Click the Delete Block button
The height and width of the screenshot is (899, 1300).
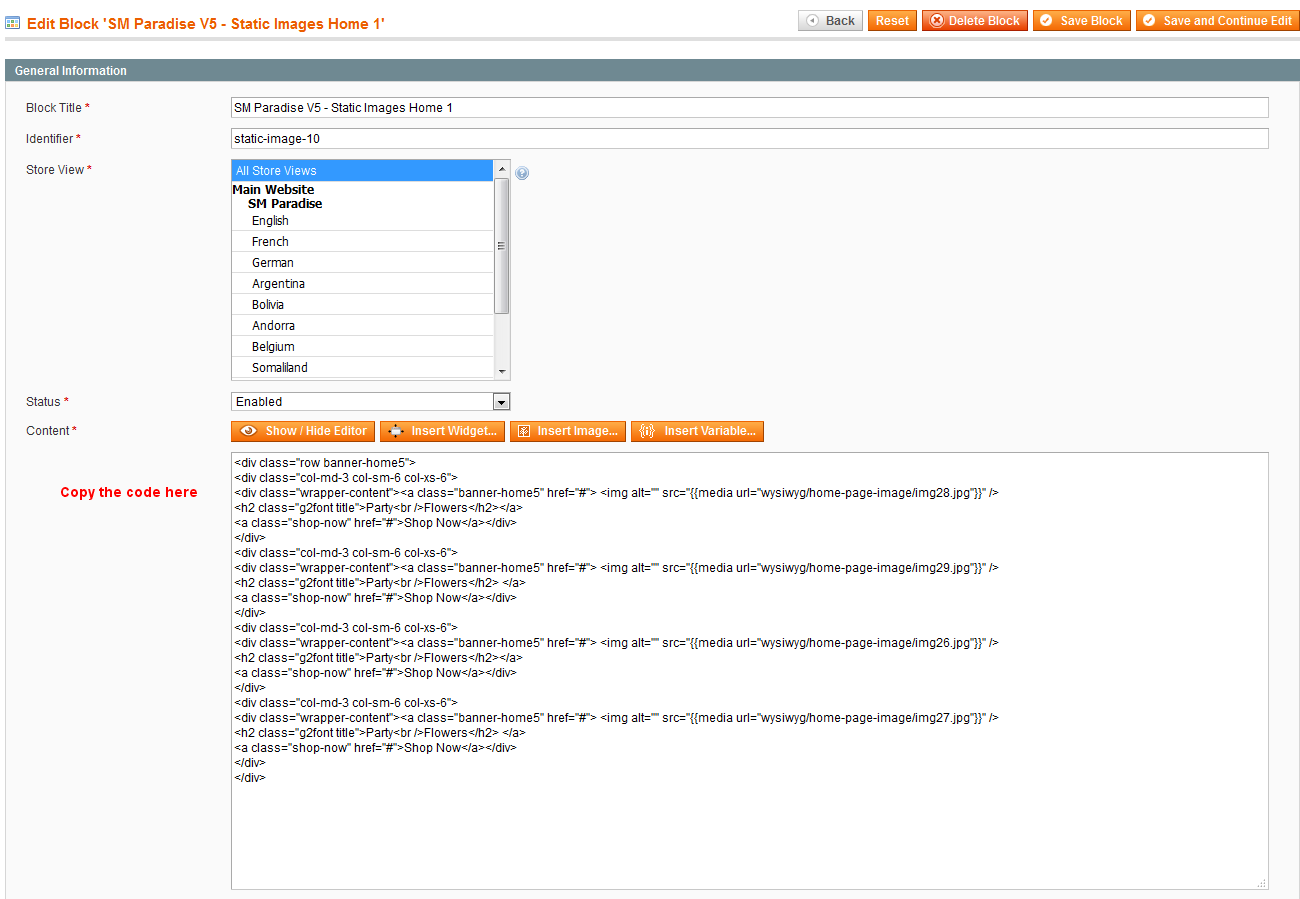974,21
